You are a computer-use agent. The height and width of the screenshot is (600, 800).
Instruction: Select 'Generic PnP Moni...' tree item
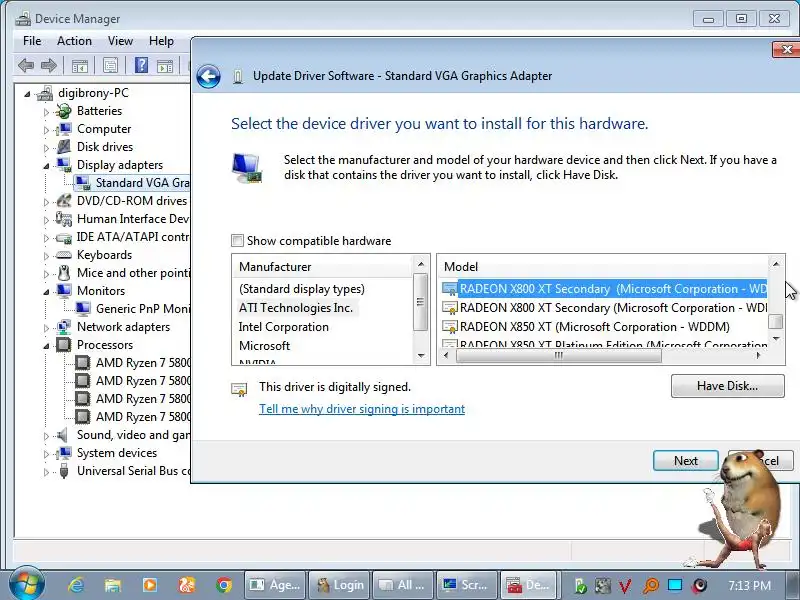point(142,309)
